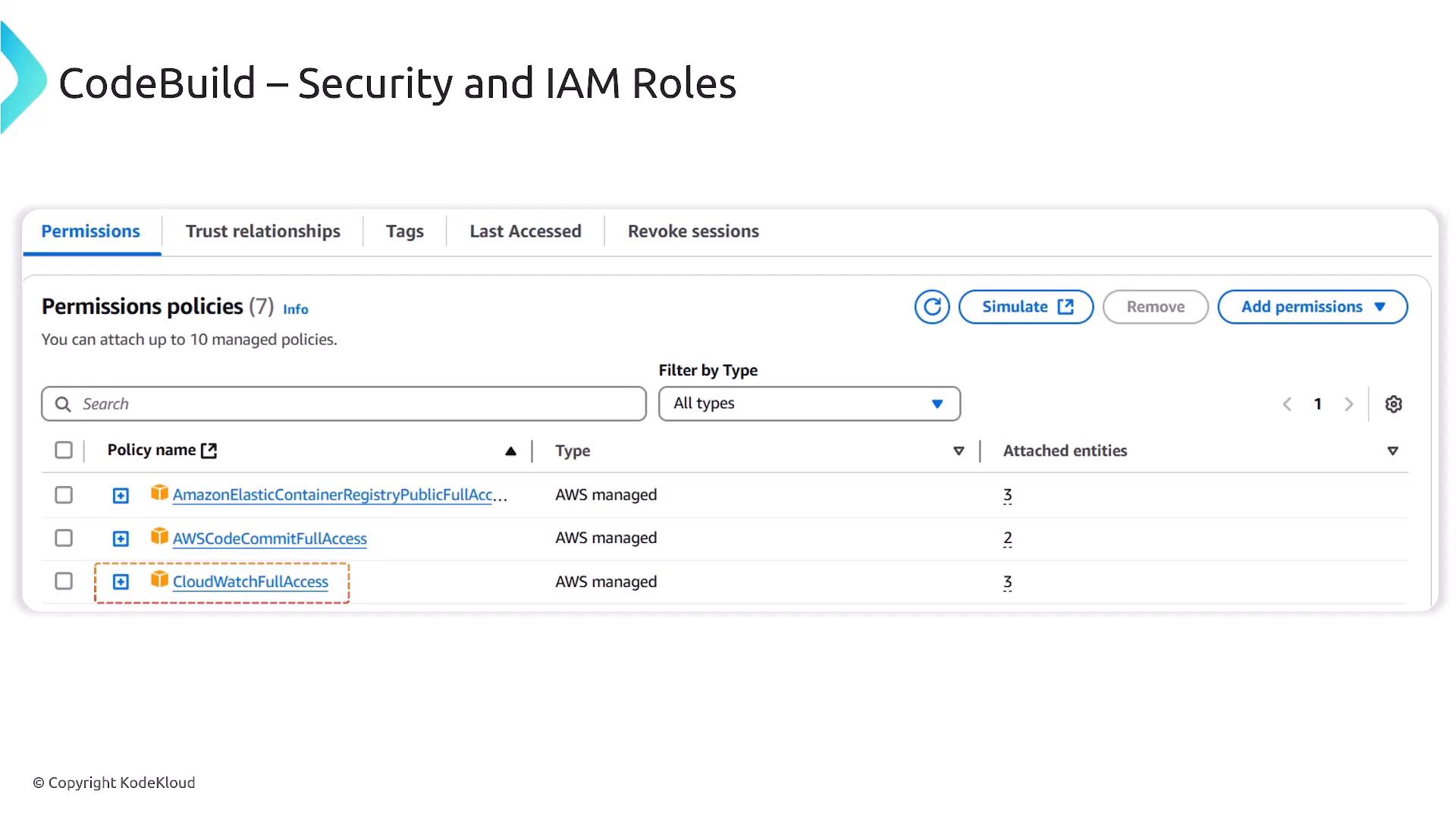1456x819 pixels.
Task: Click attached entities count for AWSCodeCommitFullAccess
Action: [1008, 538]
